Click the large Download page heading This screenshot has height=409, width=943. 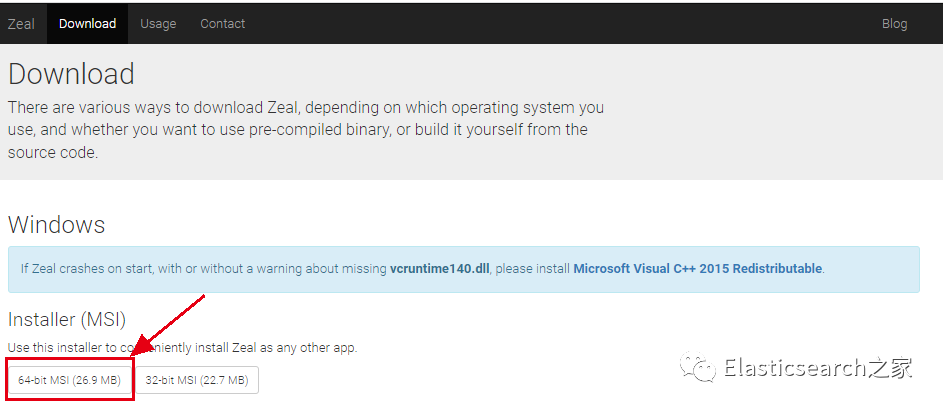[71, 74]
